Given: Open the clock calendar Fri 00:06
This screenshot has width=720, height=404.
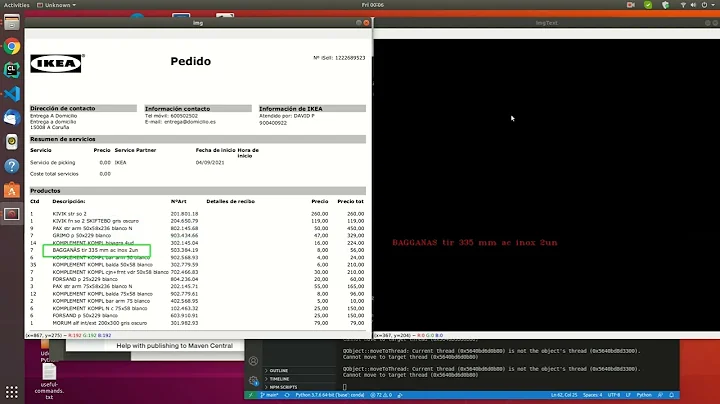Looking at the screenshot, I should click(x=372, y=5).
